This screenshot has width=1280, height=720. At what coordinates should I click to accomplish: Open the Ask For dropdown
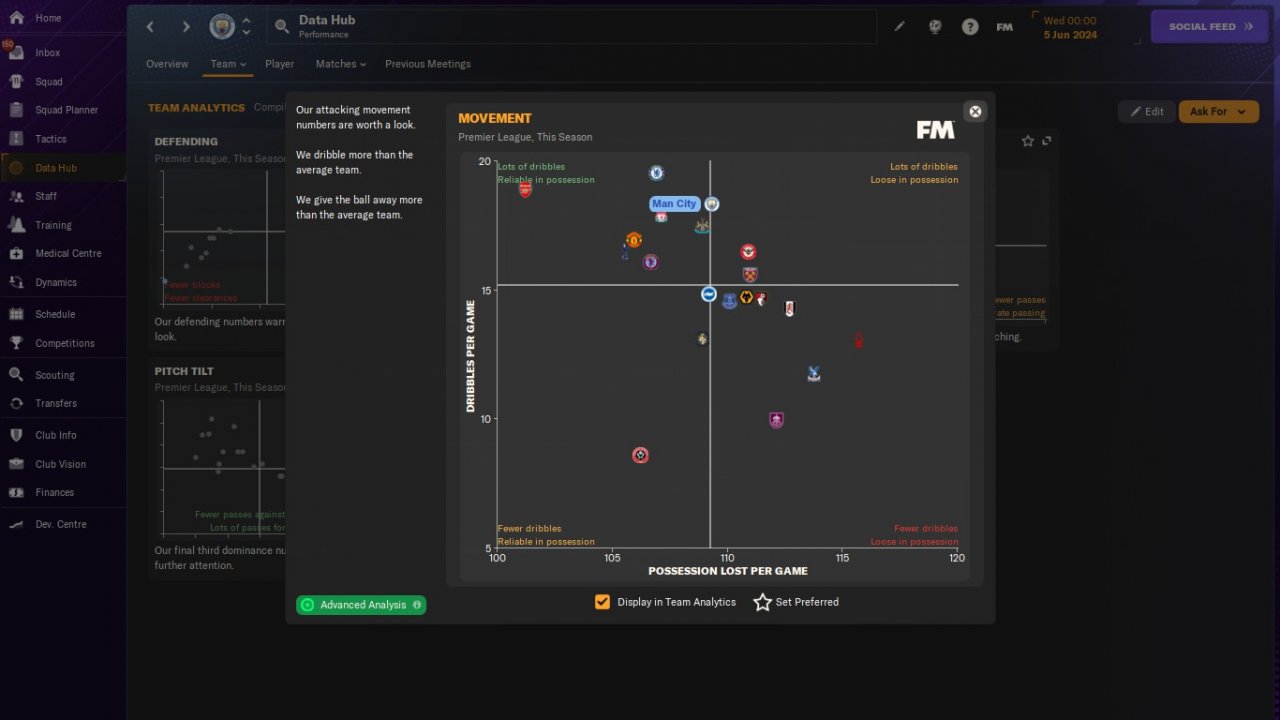(1218, 112)
